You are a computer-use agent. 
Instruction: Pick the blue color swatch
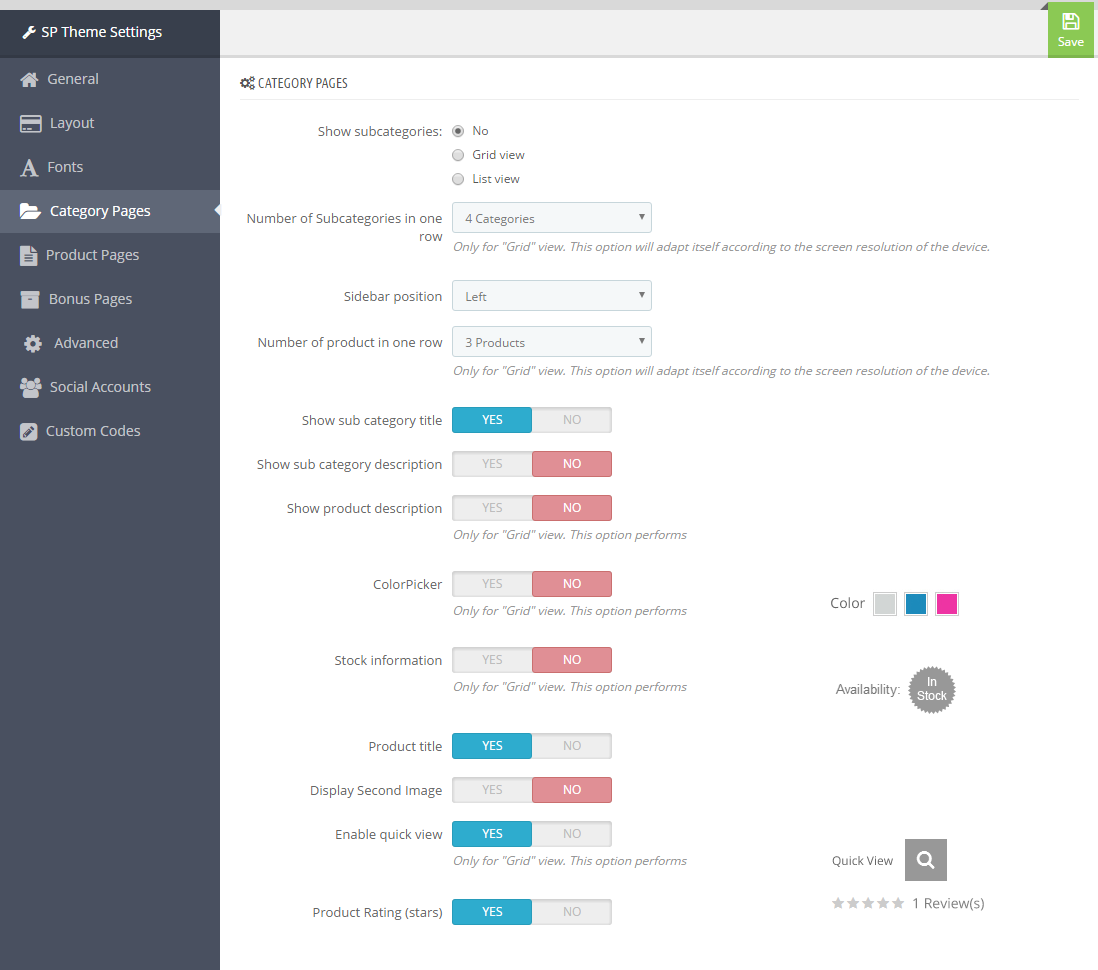(x=915, y=604)
